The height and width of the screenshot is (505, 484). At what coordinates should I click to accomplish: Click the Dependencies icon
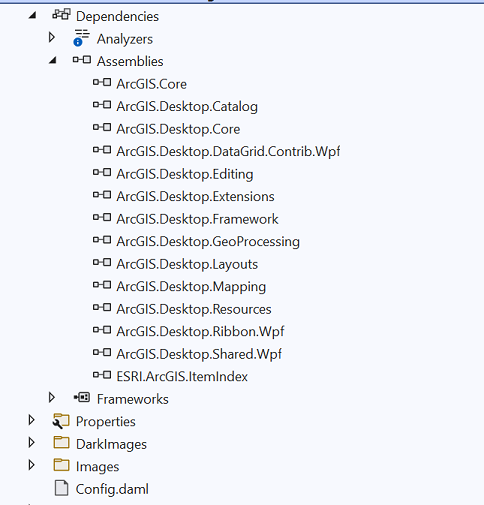tap(61, 15)
